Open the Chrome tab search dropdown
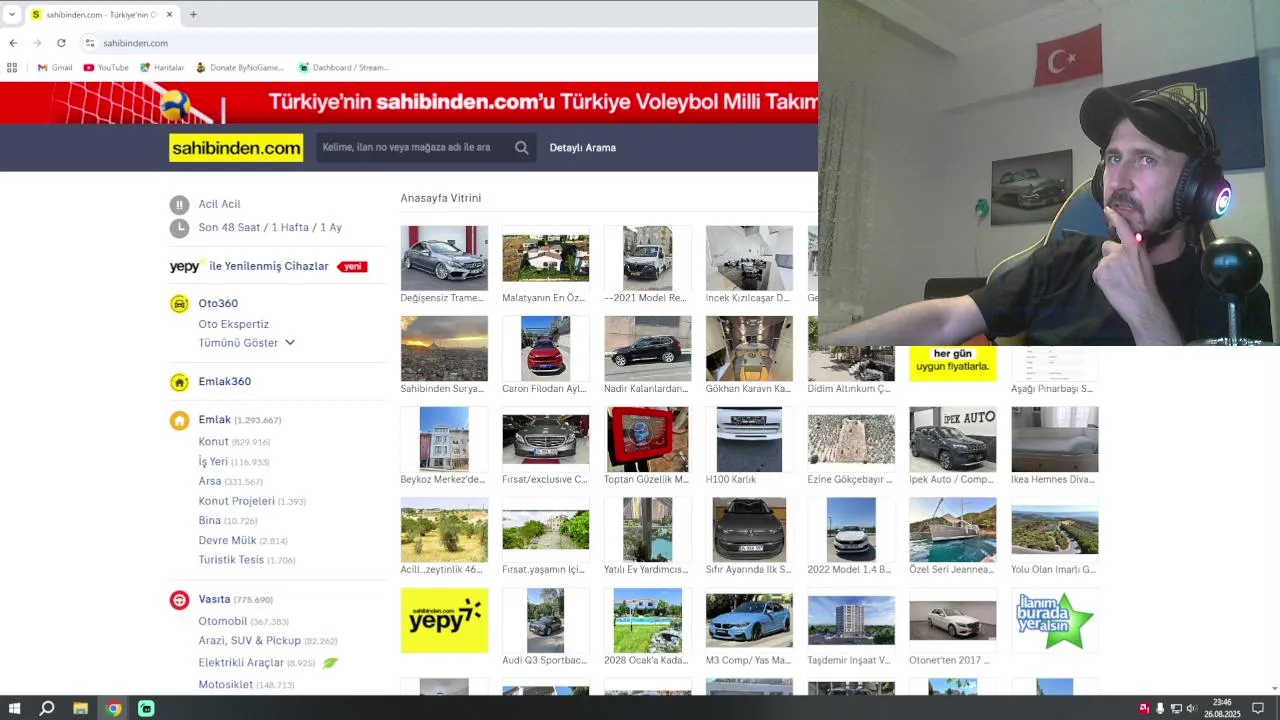The width and height of the screenshot is (1280, 720). [x=12, y=15]
